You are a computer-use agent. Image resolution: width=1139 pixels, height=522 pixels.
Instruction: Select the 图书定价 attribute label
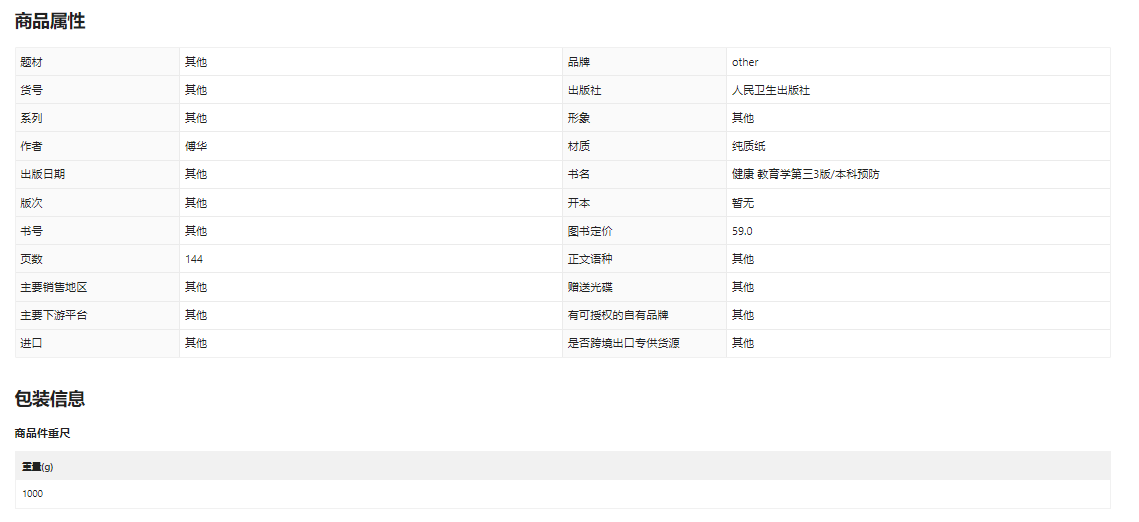point(590,231)
